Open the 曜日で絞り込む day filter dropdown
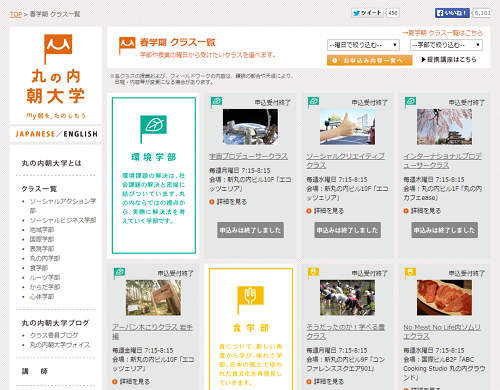This screenshot has height=390, width=500. tap(363, 45)
